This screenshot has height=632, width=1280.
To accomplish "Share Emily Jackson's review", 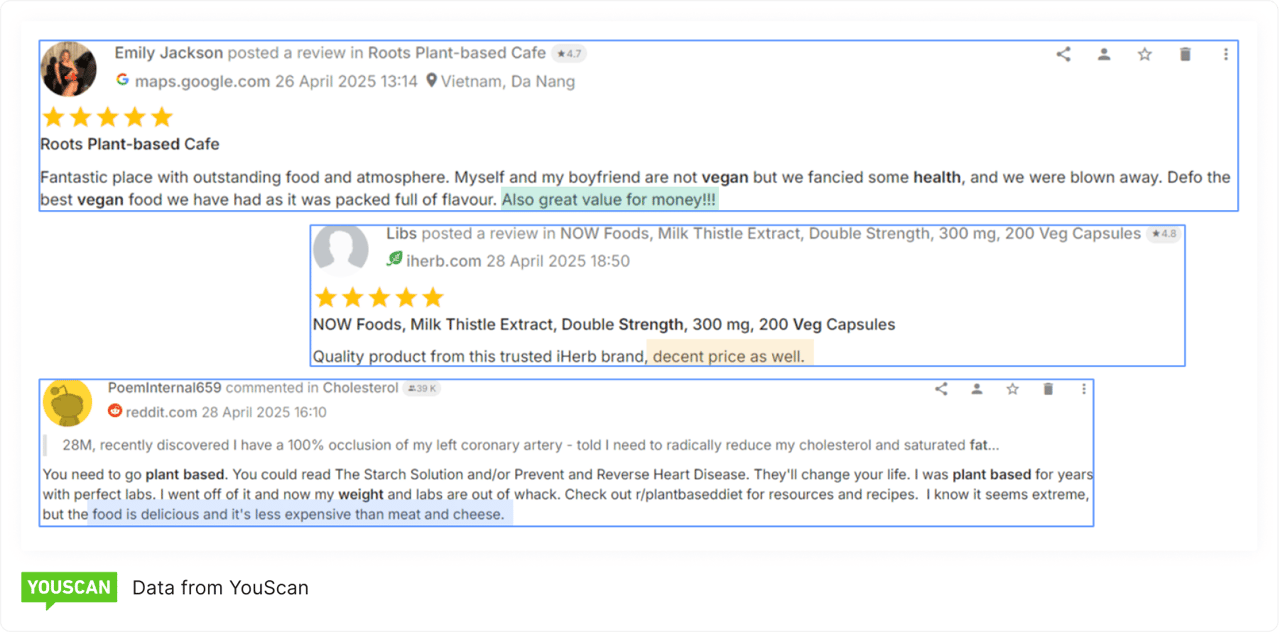I will tap(1063, 55).
